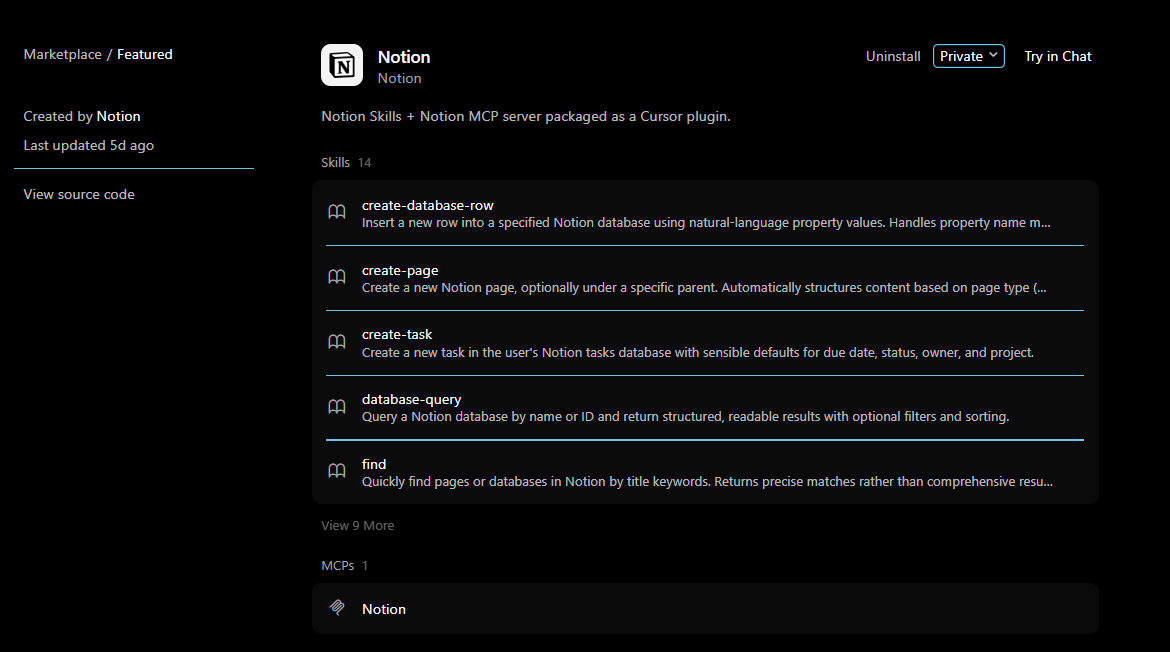Click the creator name Notion
The image size is (1170, 652).
coord(118,116)
